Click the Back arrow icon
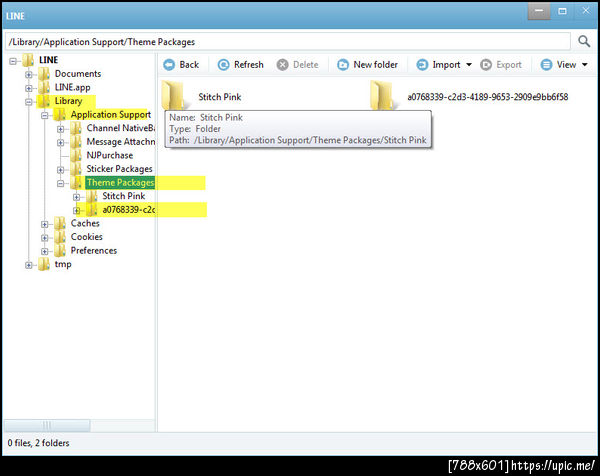Image resolution: width=600 pixels, height=476 pixels. [169, 65]
